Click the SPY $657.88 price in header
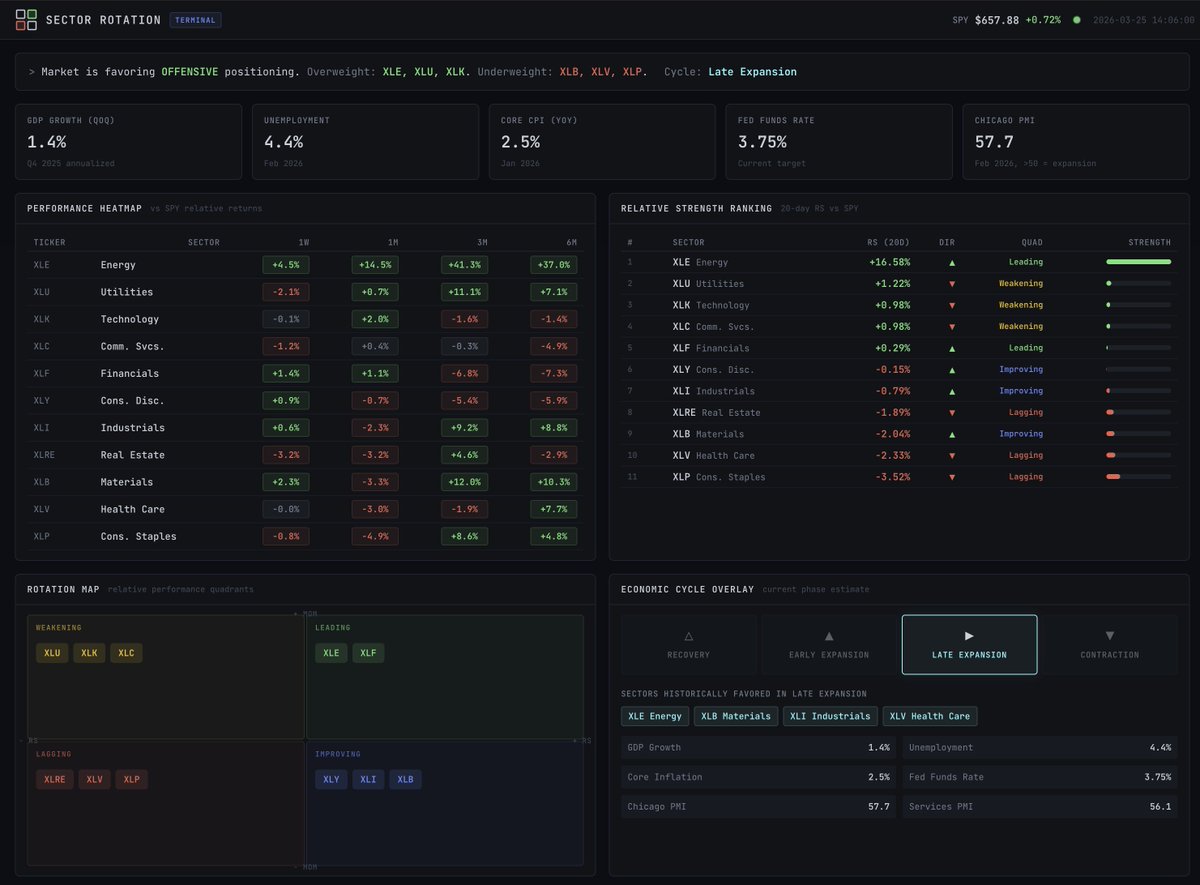This screenshot has width=1200, height=885. point(996,20)
